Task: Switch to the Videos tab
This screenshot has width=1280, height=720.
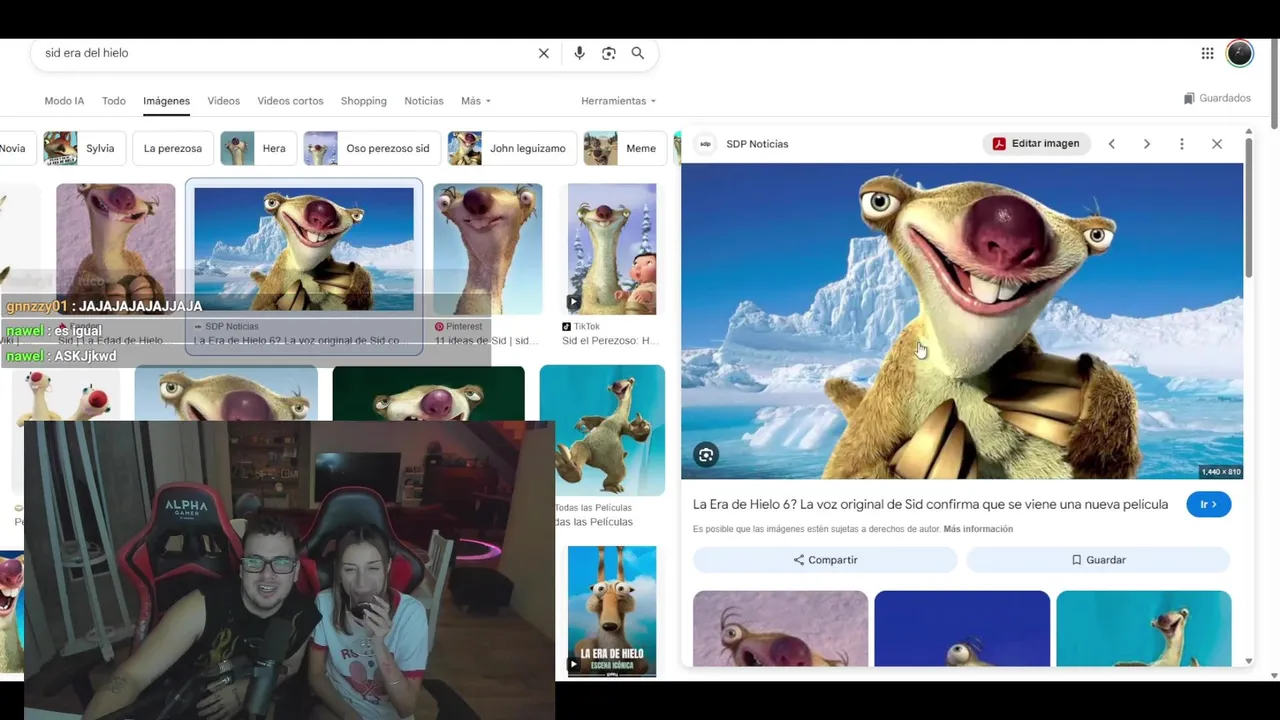Action: [x=224, y=101]
